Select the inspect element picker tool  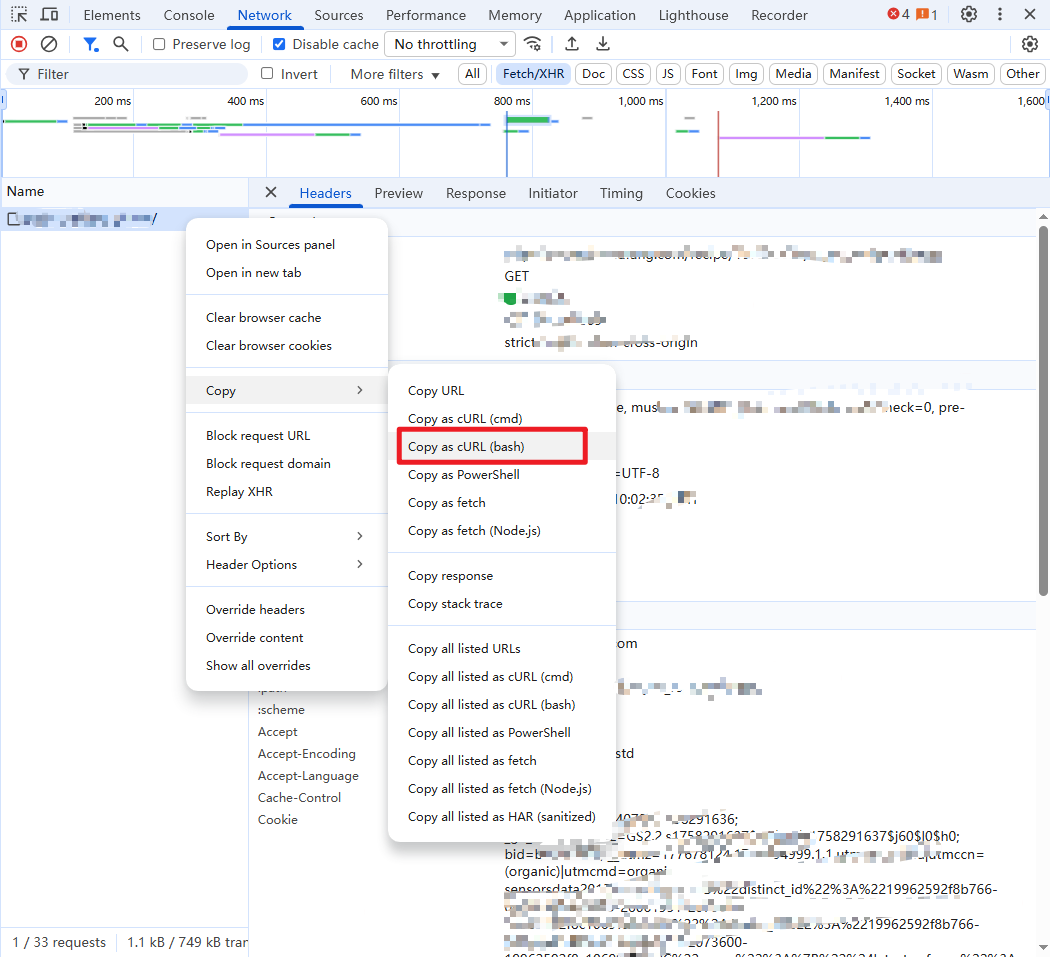[18, 14]
